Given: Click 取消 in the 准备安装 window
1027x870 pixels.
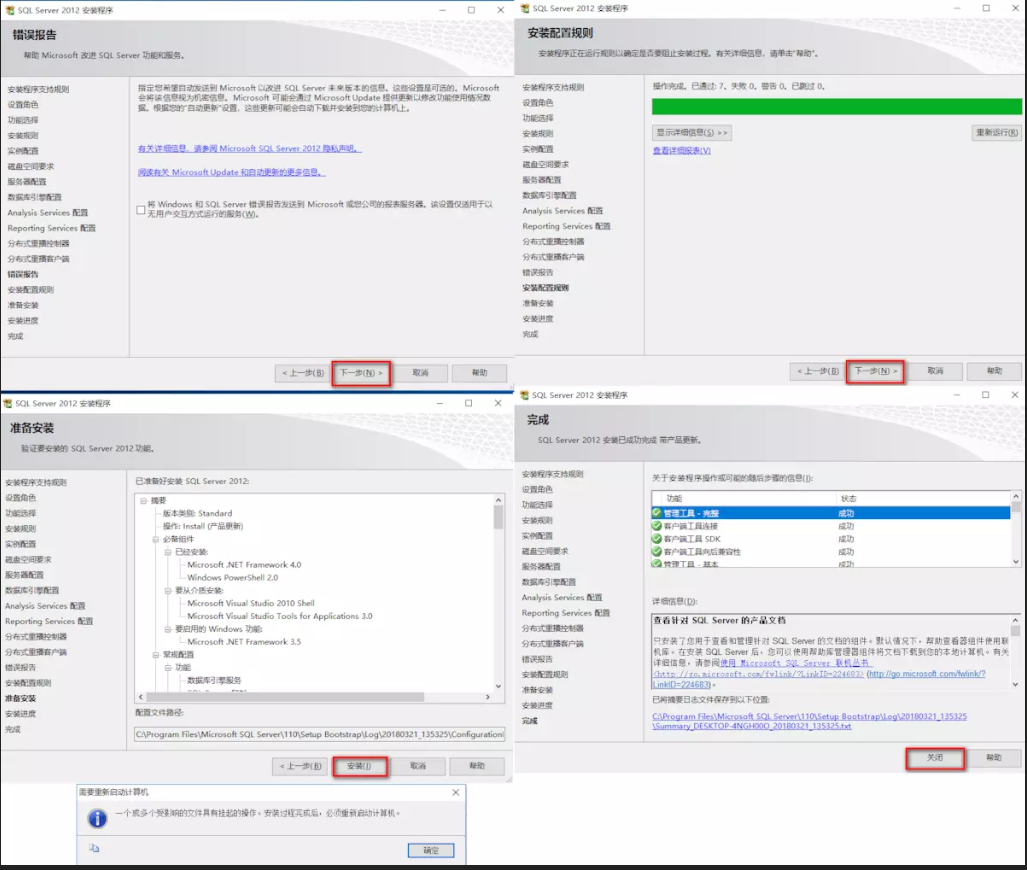Looking at the screenshot, I should [418, 766].
